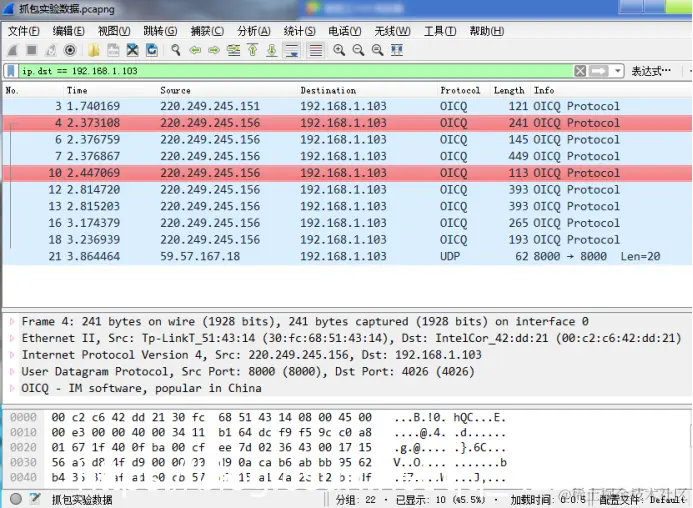Viewport: 693px width, 508px height.
Task: Reload the capture file icon
Action: [152, 50]
